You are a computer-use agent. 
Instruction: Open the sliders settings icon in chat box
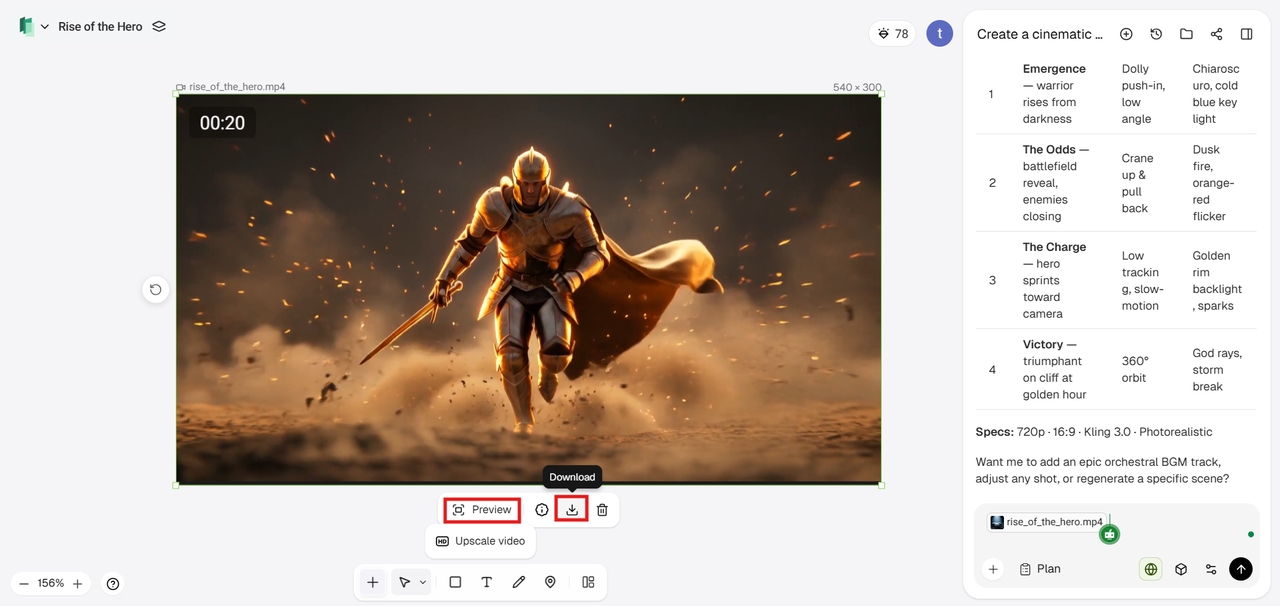tap(1211, 569)
